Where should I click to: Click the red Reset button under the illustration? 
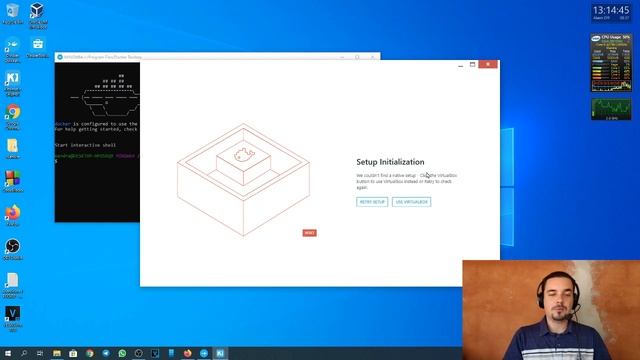coord(309,233)
